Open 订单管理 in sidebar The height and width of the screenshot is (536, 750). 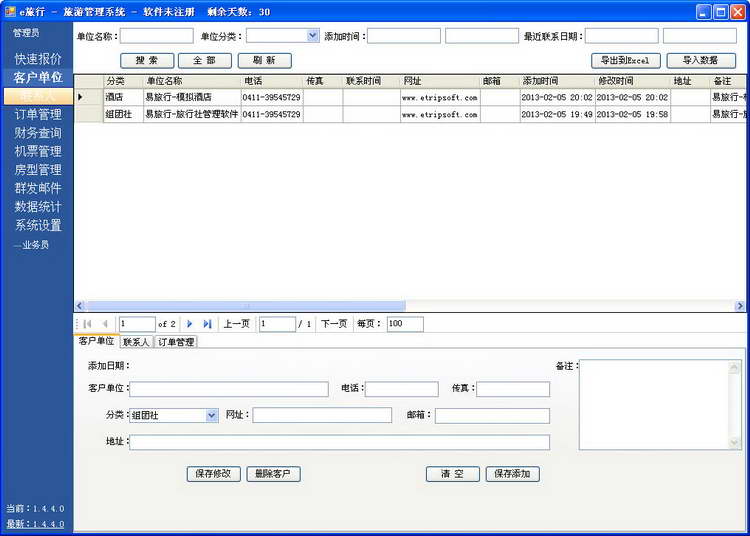[38, 114]
